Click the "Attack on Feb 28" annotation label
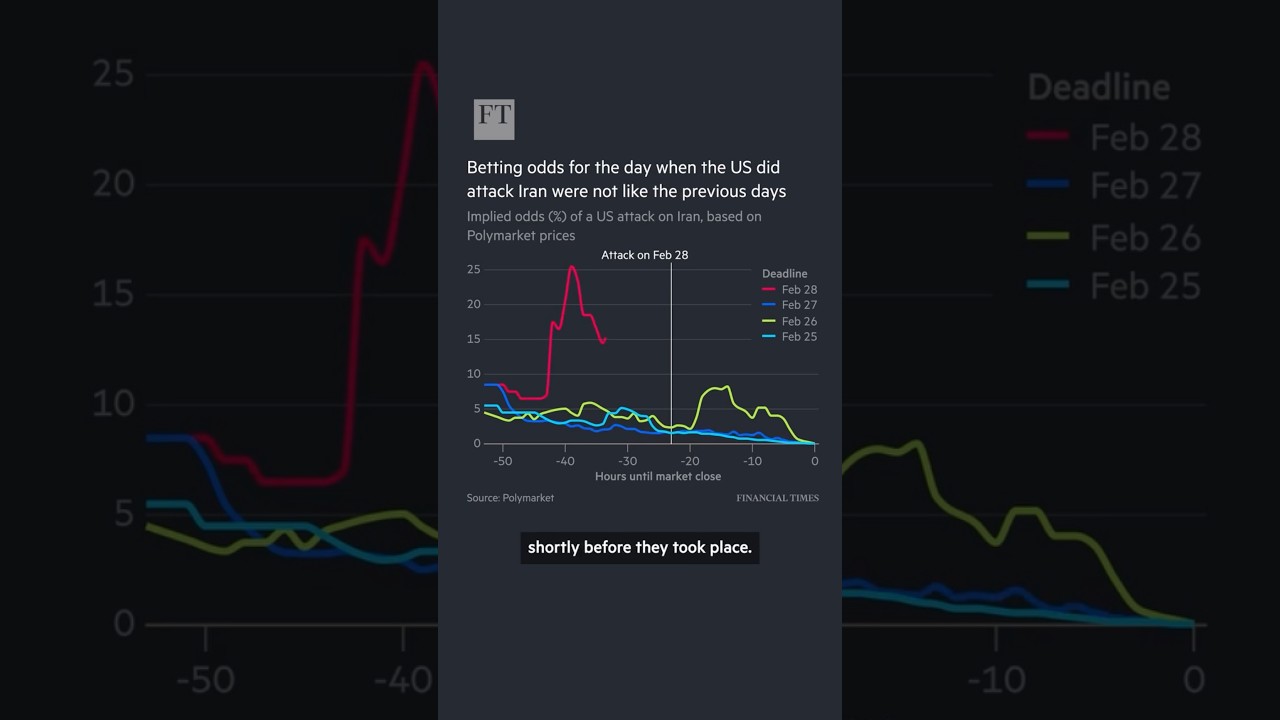This screenshot has width=1280, height=720. [x=644, y=255]
